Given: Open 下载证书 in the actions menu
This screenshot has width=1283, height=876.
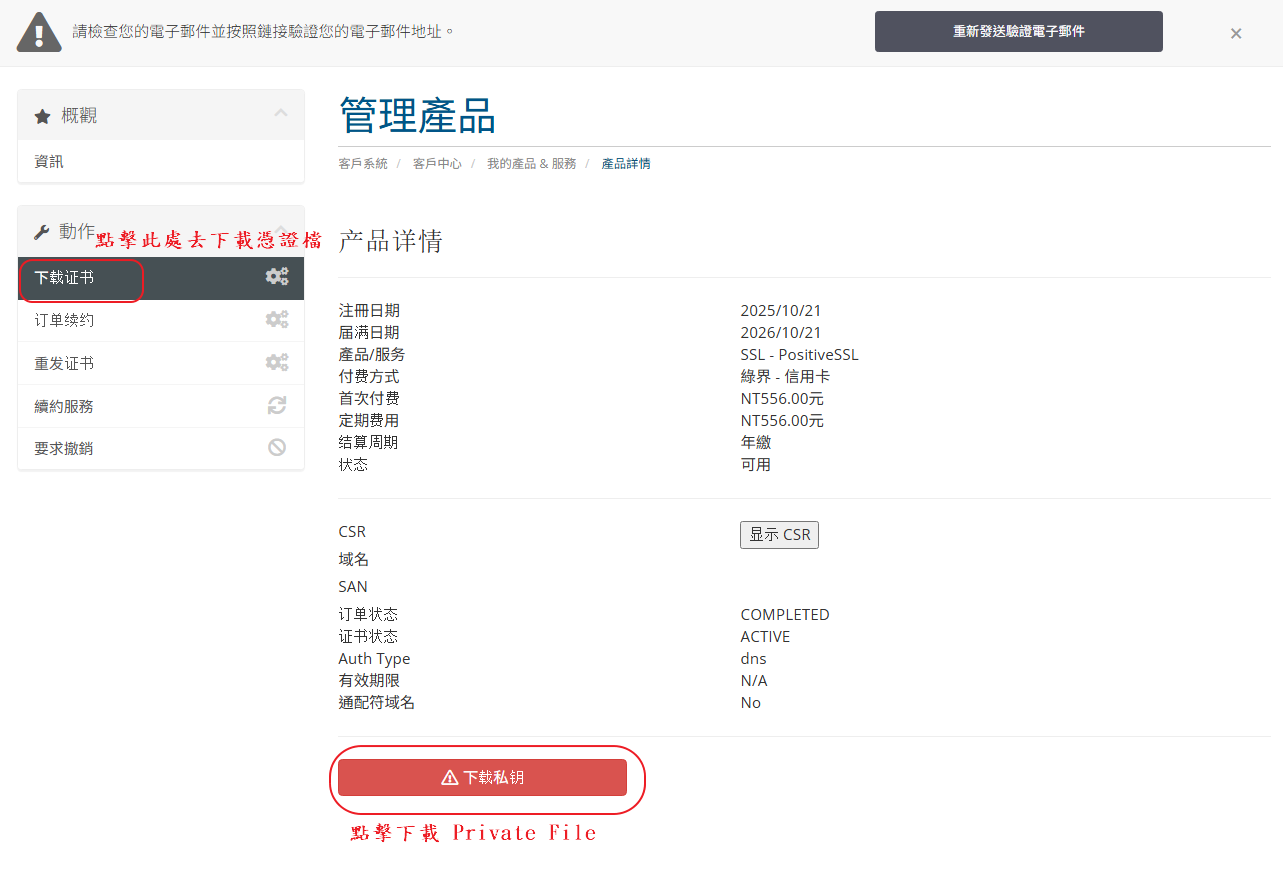Looking at the screenshot, I should pos(65,278).
